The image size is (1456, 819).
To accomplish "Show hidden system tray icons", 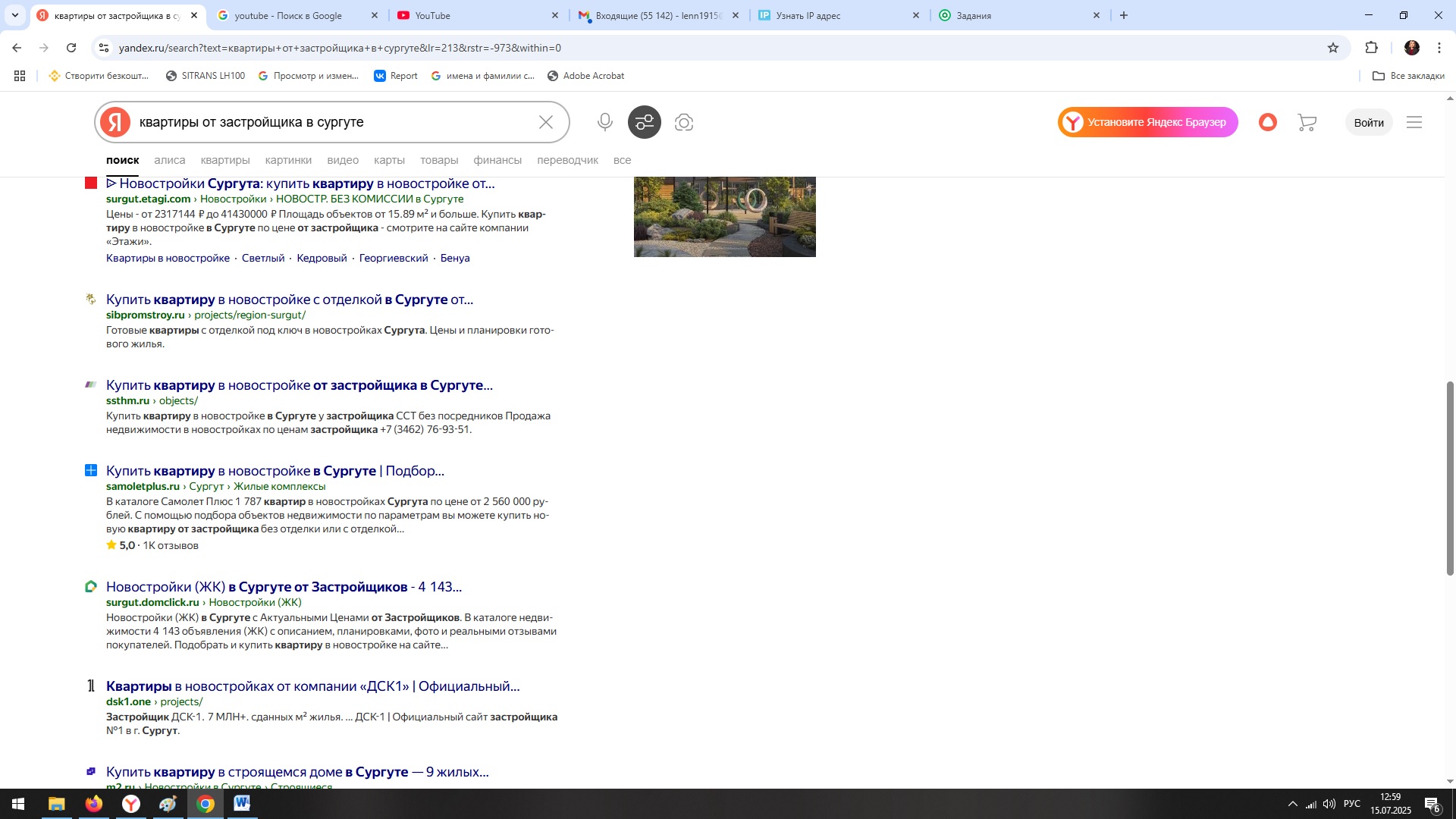I will pos(1292,804).
